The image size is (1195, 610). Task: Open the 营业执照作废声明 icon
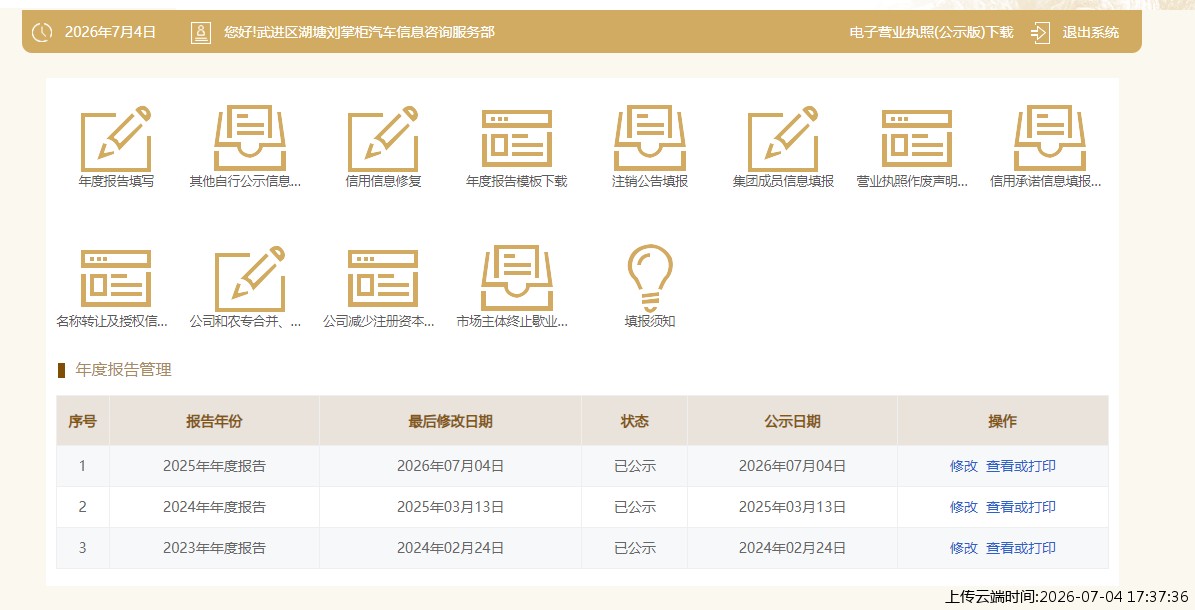tap(917, 139)
